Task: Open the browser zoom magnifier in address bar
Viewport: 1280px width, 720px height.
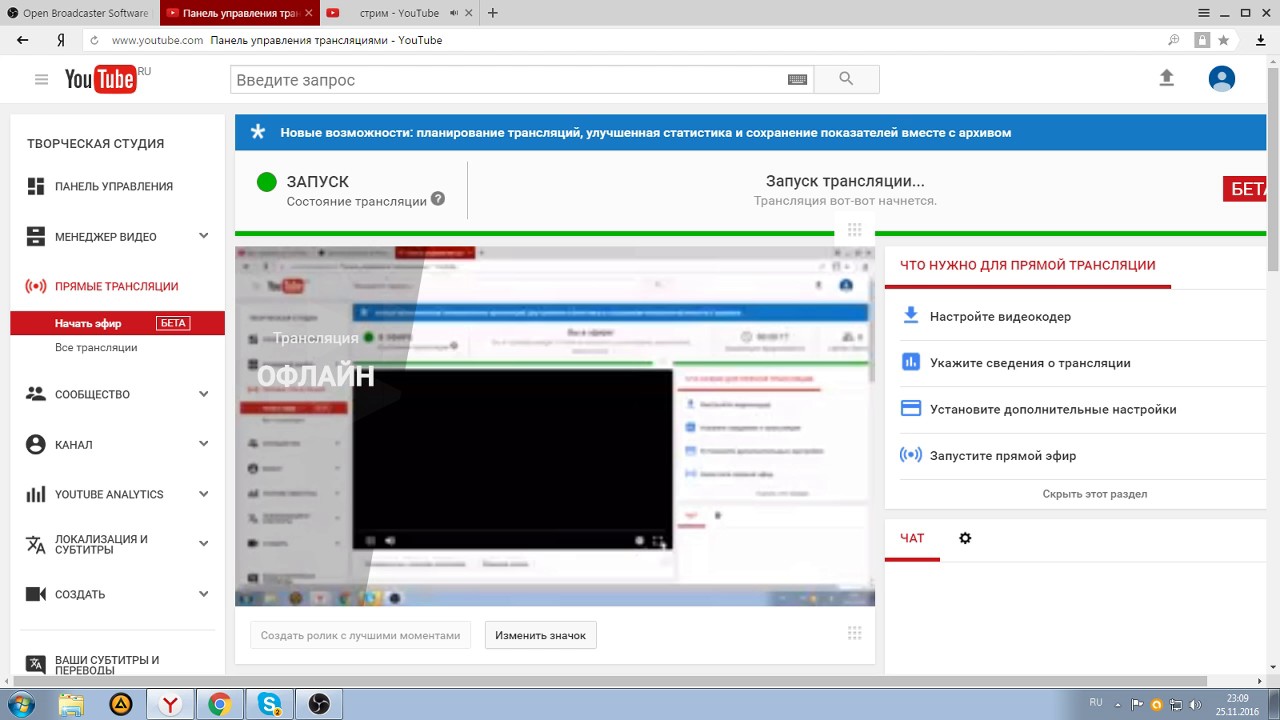Action: [x=1174, y=40]
